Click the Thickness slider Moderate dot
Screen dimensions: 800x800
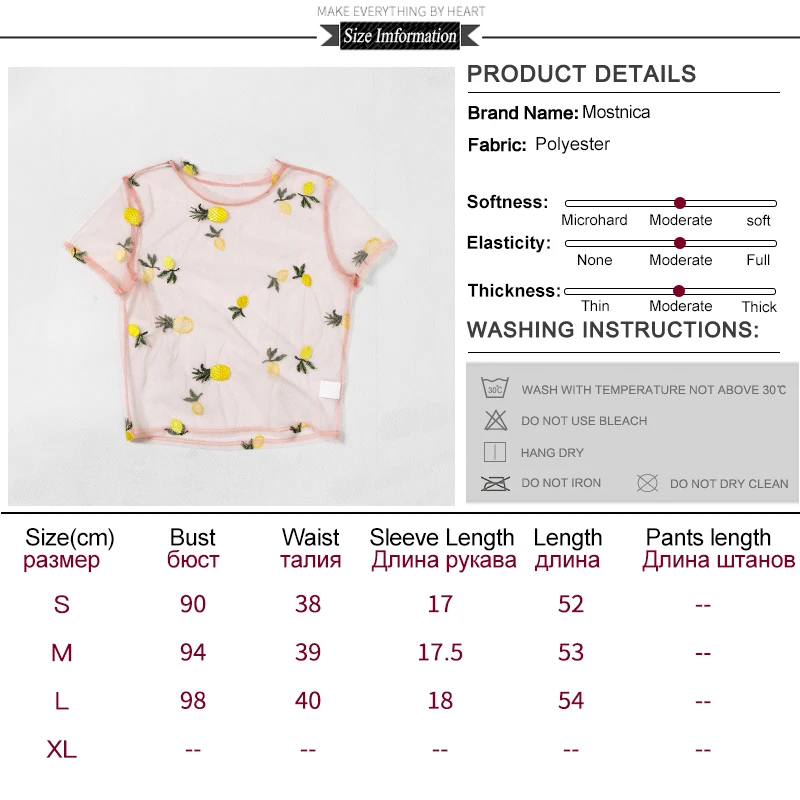[679, 291]
